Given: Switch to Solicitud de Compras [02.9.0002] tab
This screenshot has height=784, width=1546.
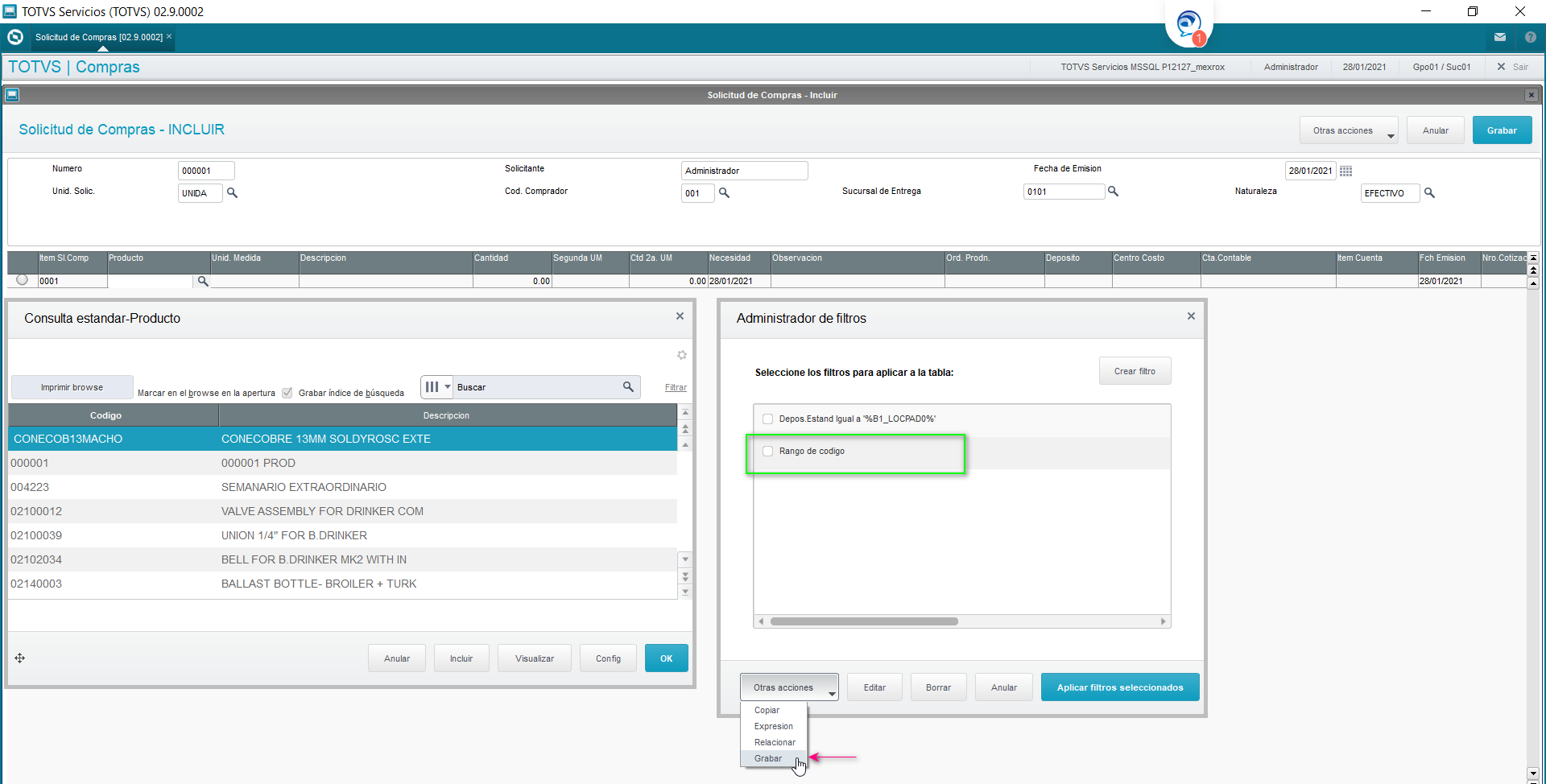Looking at the screenshot, I should click(x=99, y=37).
